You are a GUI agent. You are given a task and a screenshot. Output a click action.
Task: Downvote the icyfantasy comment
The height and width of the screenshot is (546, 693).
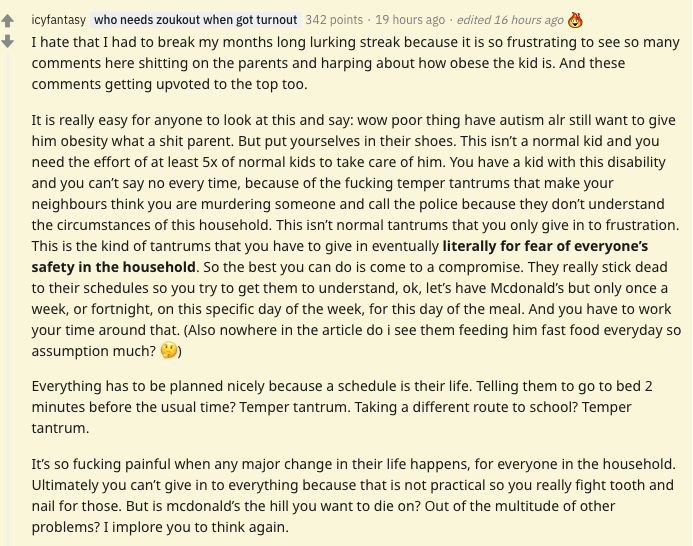tap(9, 41)
